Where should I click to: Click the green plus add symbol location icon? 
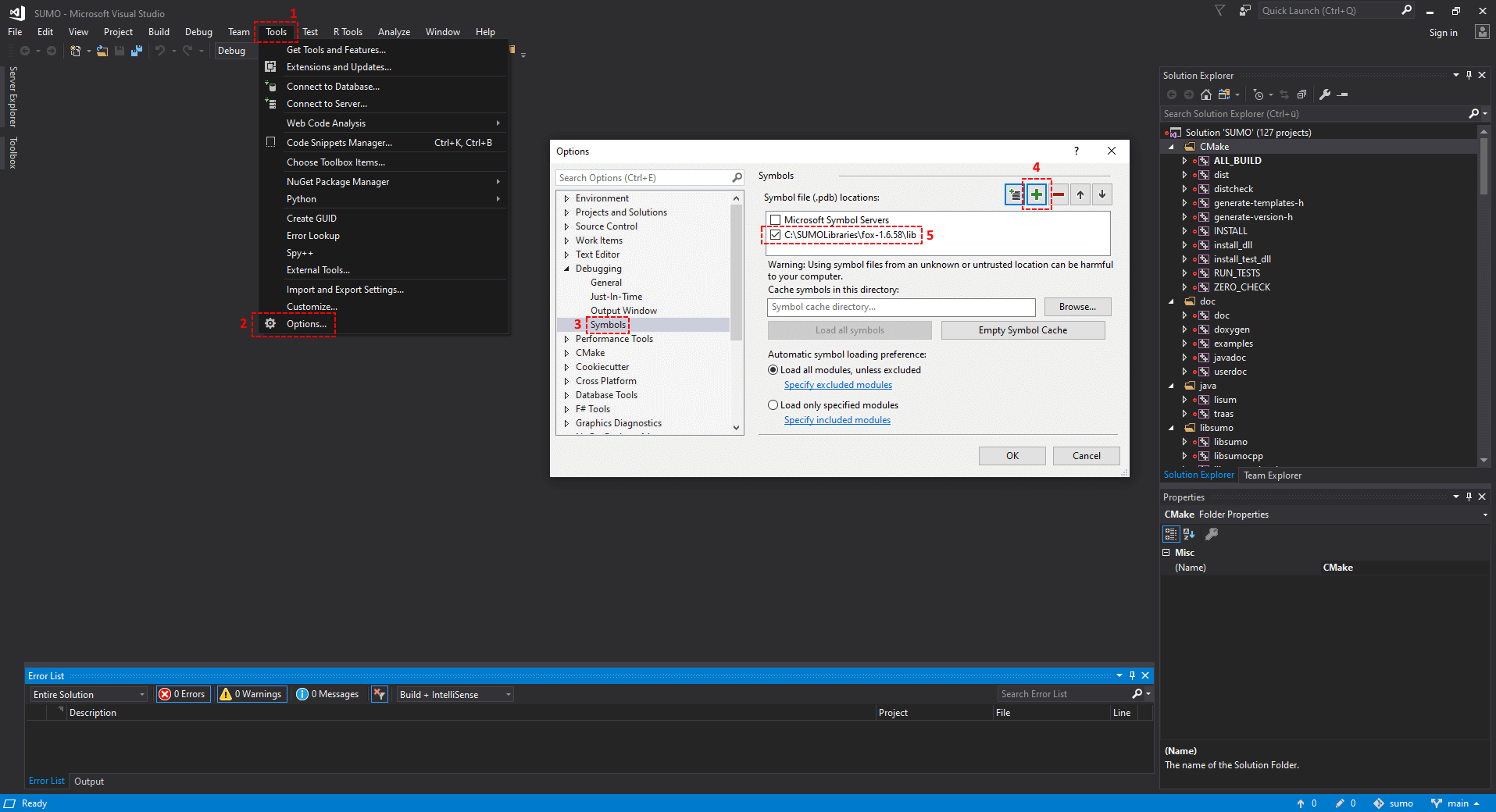(1036, 194)
